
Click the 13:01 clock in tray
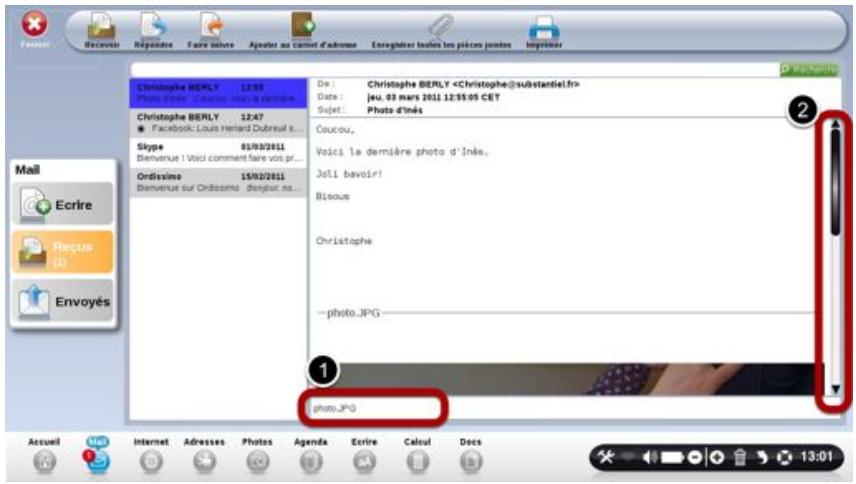[x=816, y=457]
